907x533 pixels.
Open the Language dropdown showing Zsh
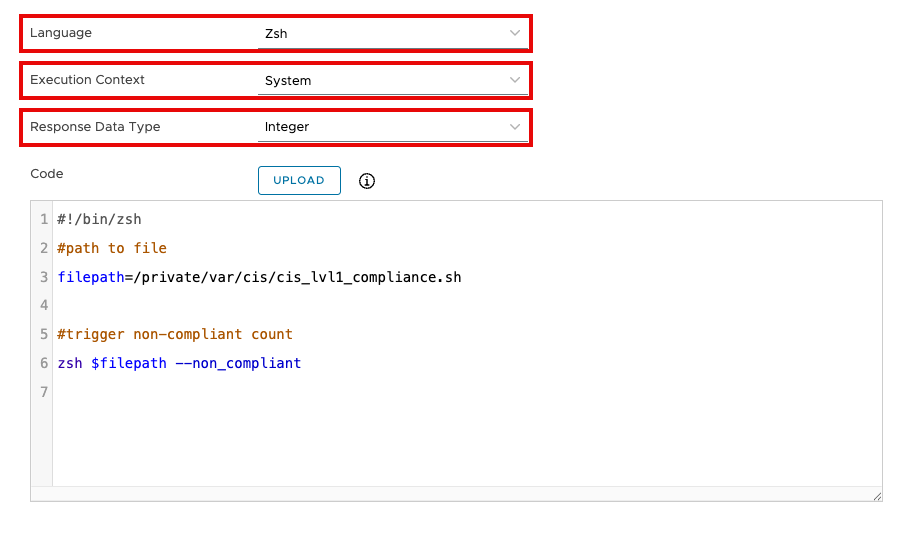pyautogui.click(x=392, y=34)
